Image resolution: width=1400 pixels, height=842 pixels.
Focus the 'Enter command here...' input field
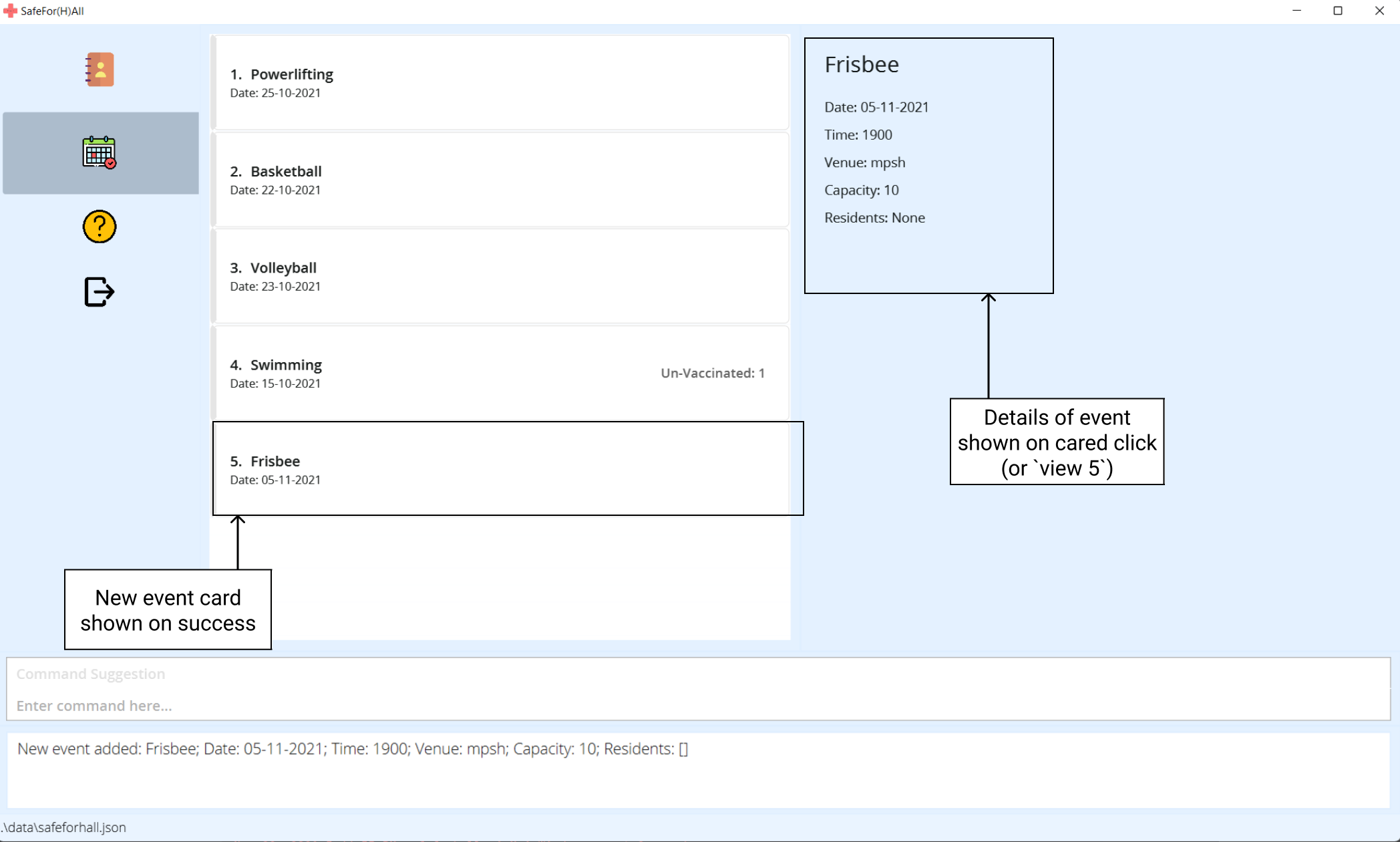pos(698,706)
